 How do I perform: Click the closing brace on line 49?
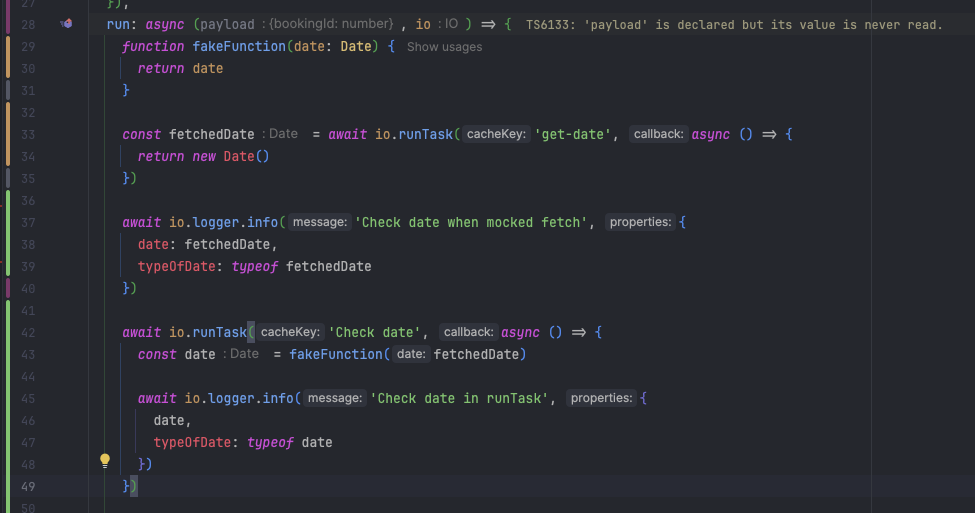pos(126,487)
